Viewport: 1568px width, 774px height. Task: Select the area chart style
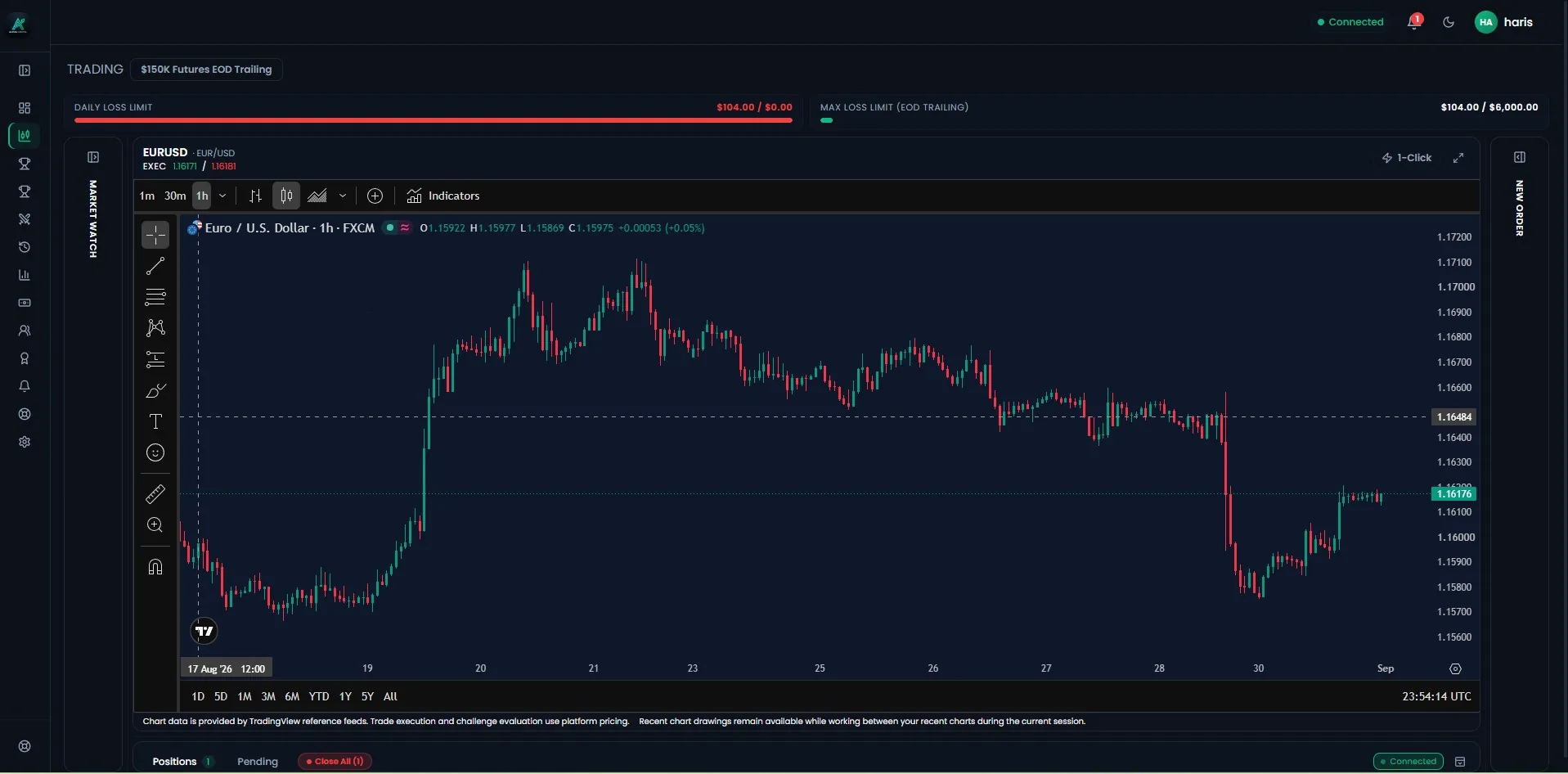click(317, 196)
